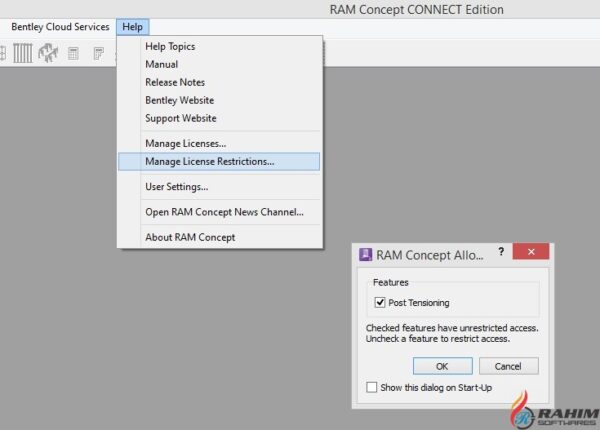Open User Settings from Help menu
Image resolution: width=600 pixels, height=430 pixels.
[x=176, y=186]
